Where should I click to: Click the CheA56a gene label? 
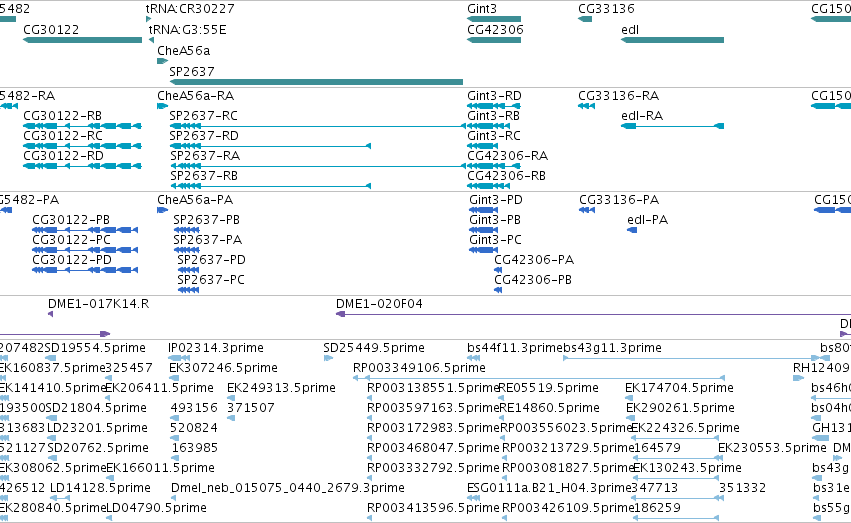[183, 50]
